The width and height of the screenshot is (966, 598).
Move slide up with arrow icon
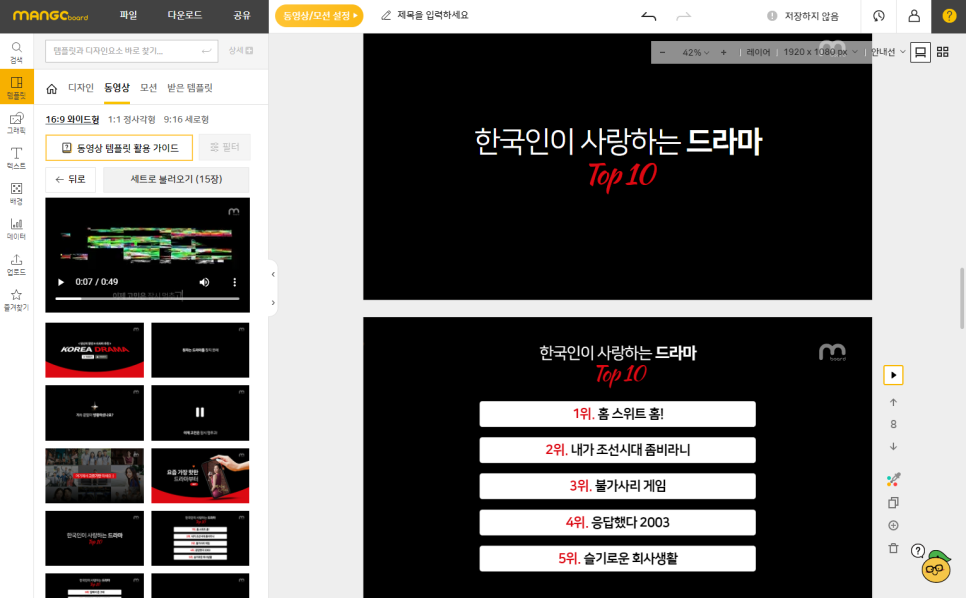[893, 402]
